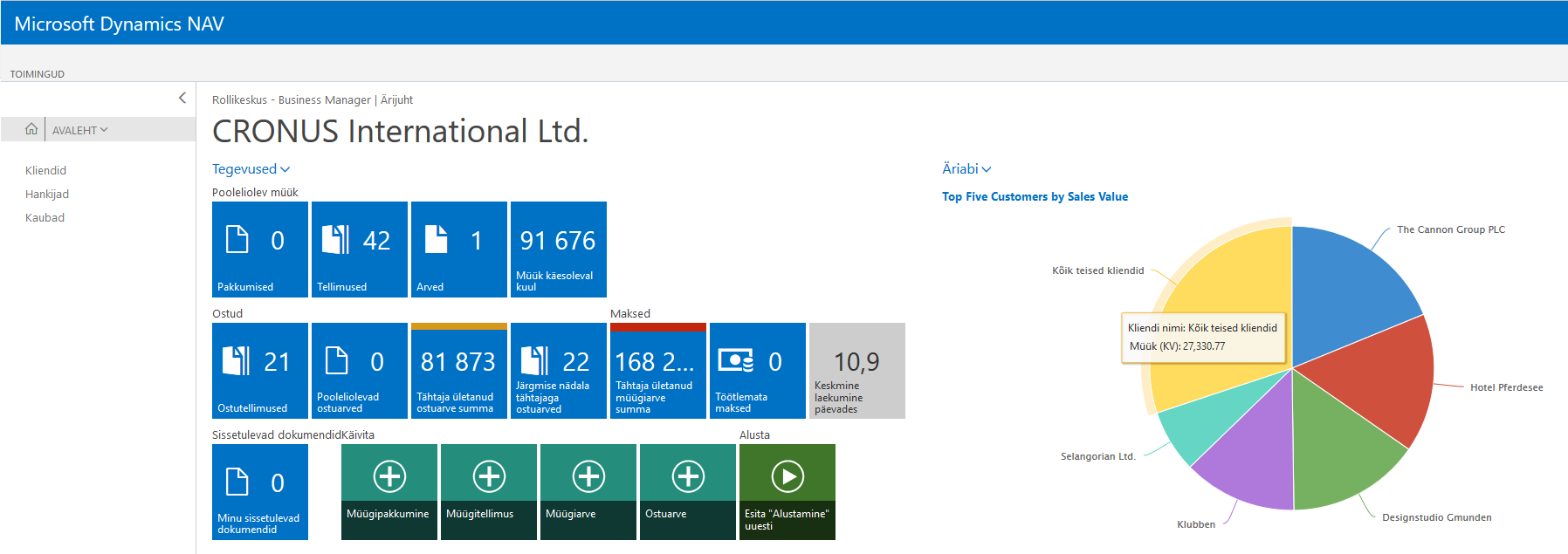This screenshot has height=554, width=1568.
Task: Open the Keskmine laekumine päevades tile
Action: (857, 371)
